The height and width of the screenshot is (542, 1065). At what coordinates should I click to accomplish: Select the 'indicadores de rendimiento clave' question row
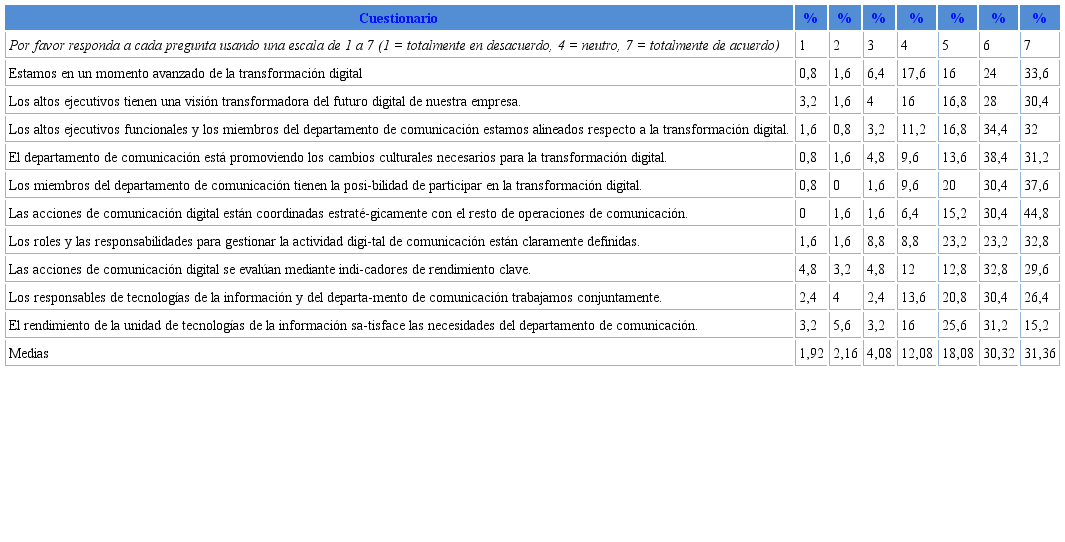coord(269,269)
